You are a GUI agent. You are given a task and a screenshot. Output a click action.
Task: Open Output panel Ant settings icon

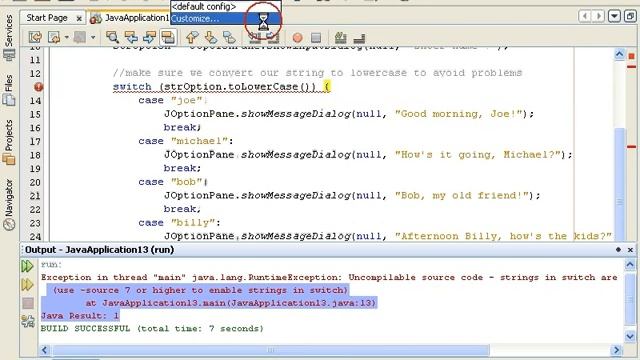28,321
